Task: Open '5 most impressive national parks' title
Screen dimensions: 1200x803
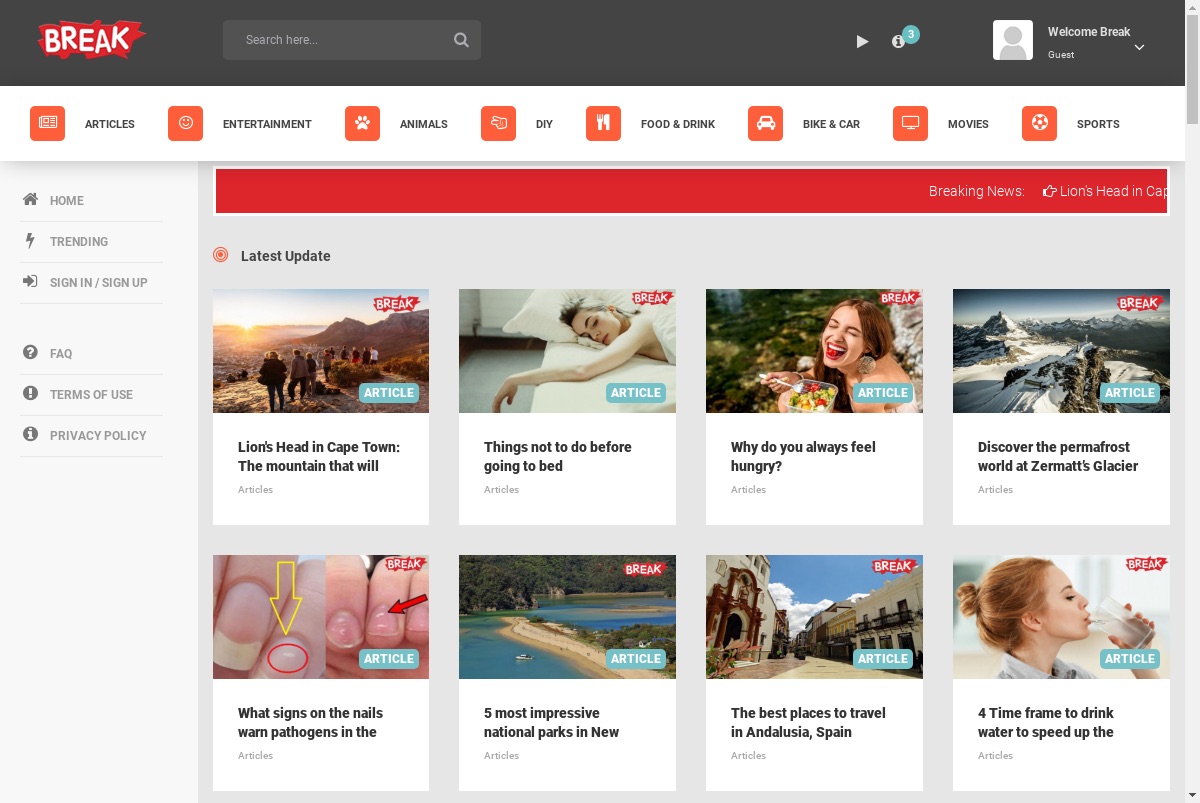Action: [x=552, y=722]
